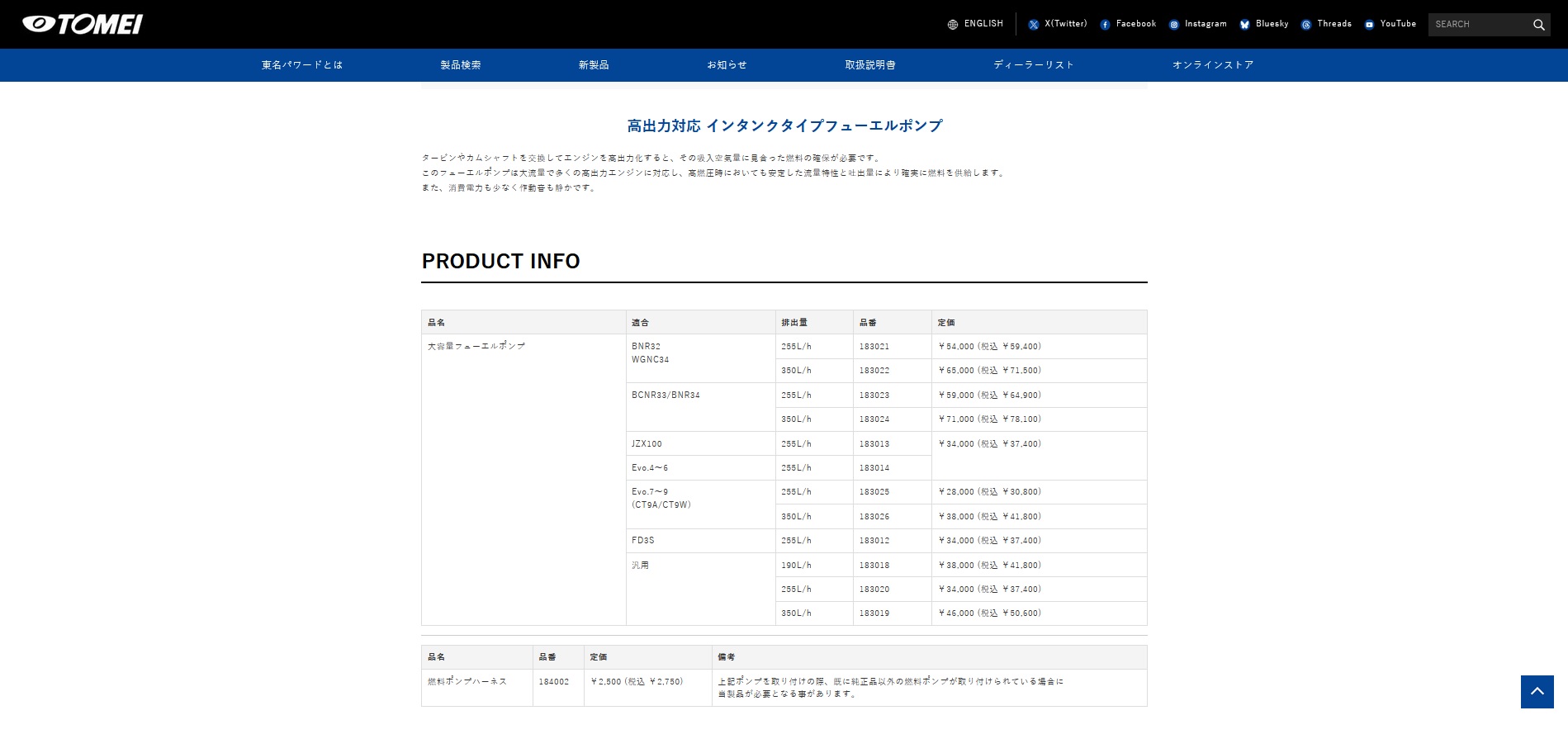This screenshot has height=753, width=1568.
Task: Click the PRODUCT INFO heading
Action: pyautogui.click(x=501, y=261)
